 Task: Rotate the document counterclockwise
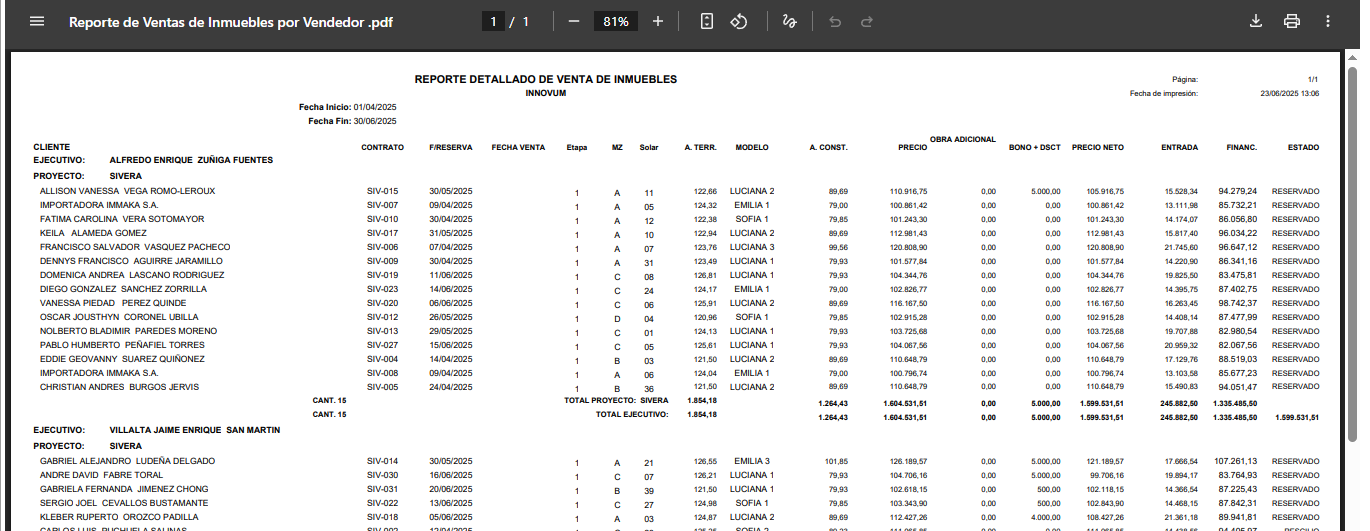click(x=740, y=21)
